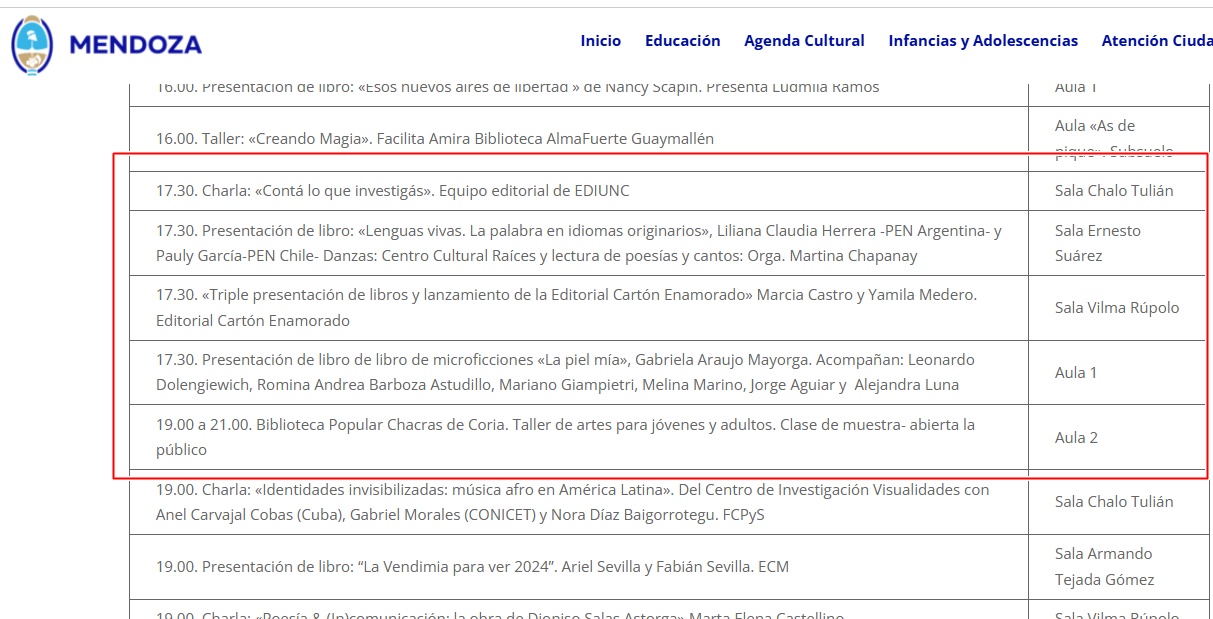Image resolution: width=1213 pixels, height=619 pixels.
Task: Select the Editorial Cartón Enamorado triple presentation entry
Action: coord(566,308)
